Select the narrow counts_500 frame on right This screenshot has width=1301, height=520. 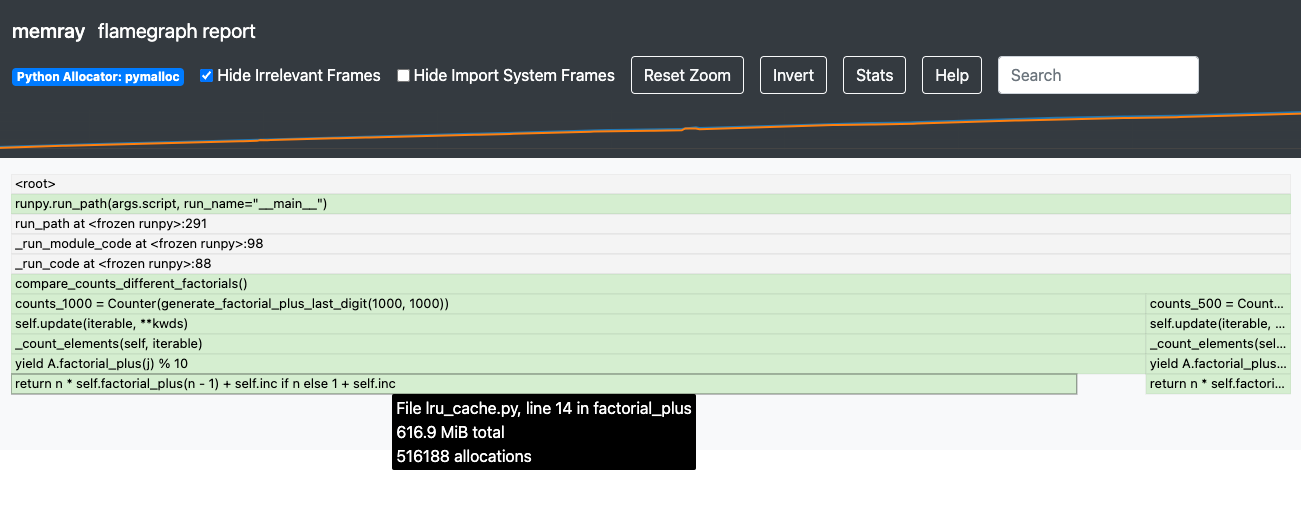pos(1218,304)
